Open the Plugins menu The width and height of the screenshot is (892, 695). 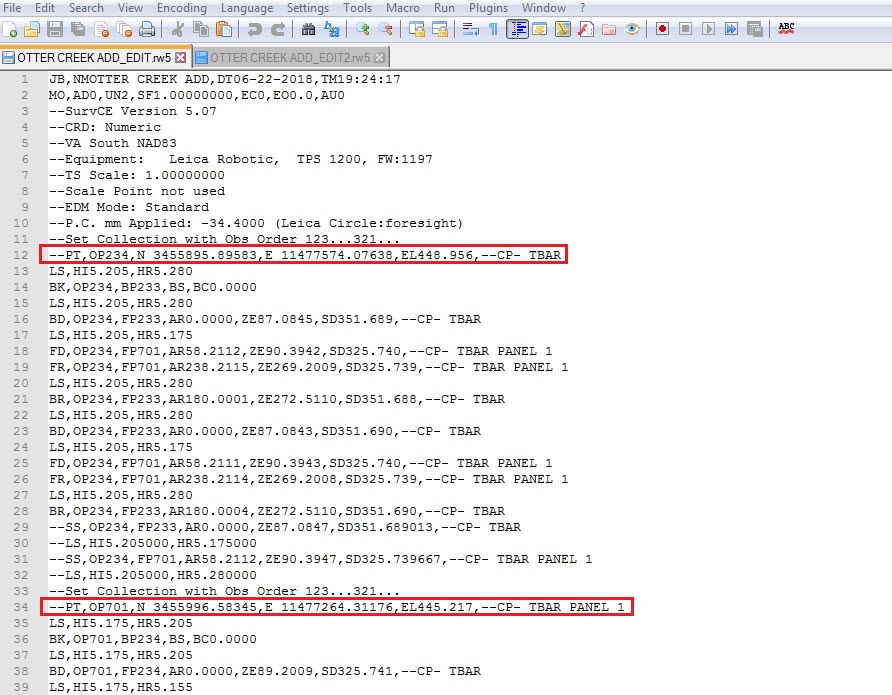point(487,8)
